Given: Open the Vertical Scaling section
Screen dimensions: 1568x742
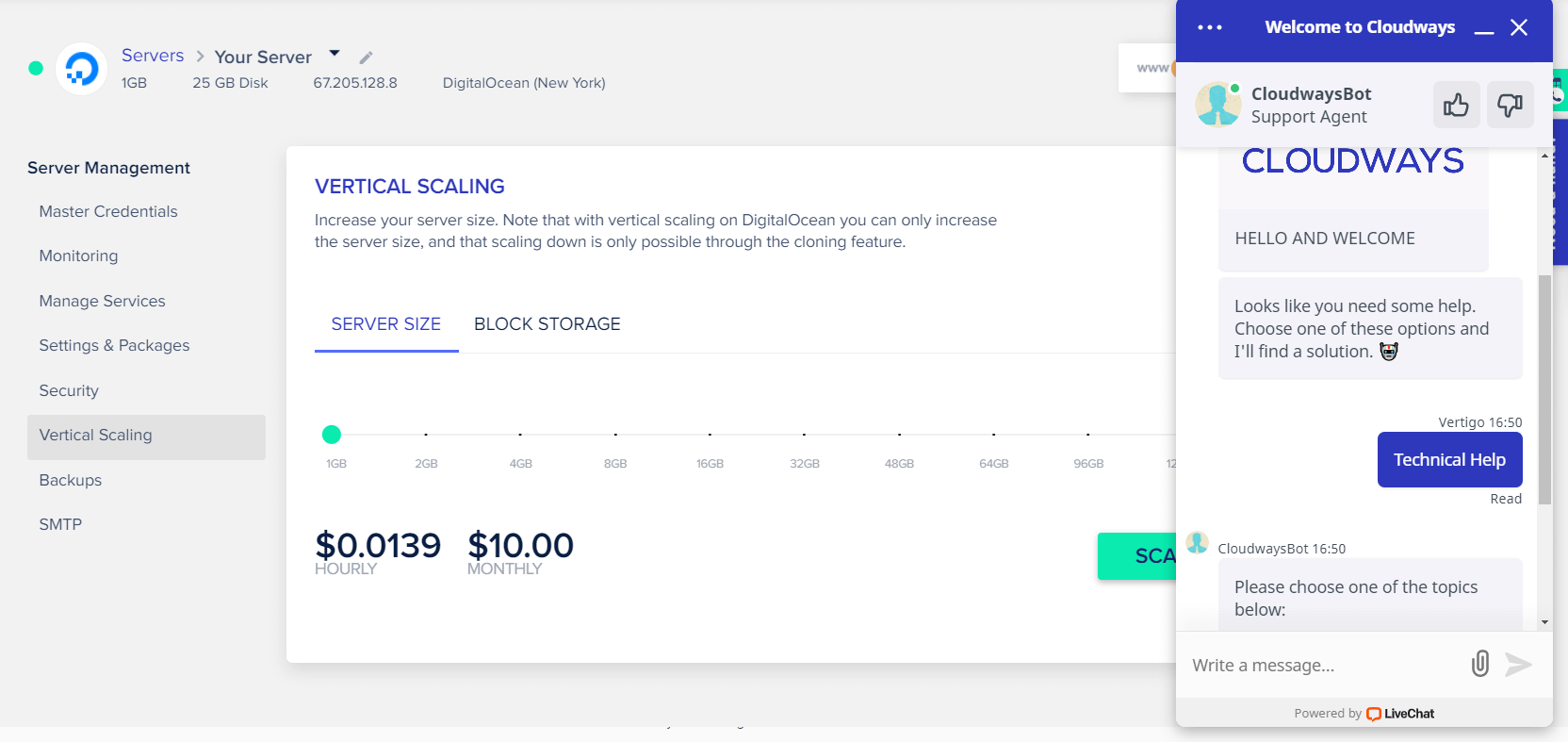Looking at the screenshot, I should pyautogui.click(x=95, y=435).
